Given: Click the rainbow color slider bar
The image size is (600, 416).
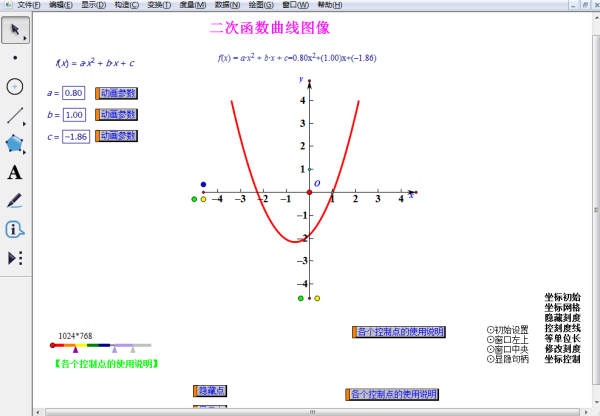Looking at the screenshot, I should coord(100,345).
